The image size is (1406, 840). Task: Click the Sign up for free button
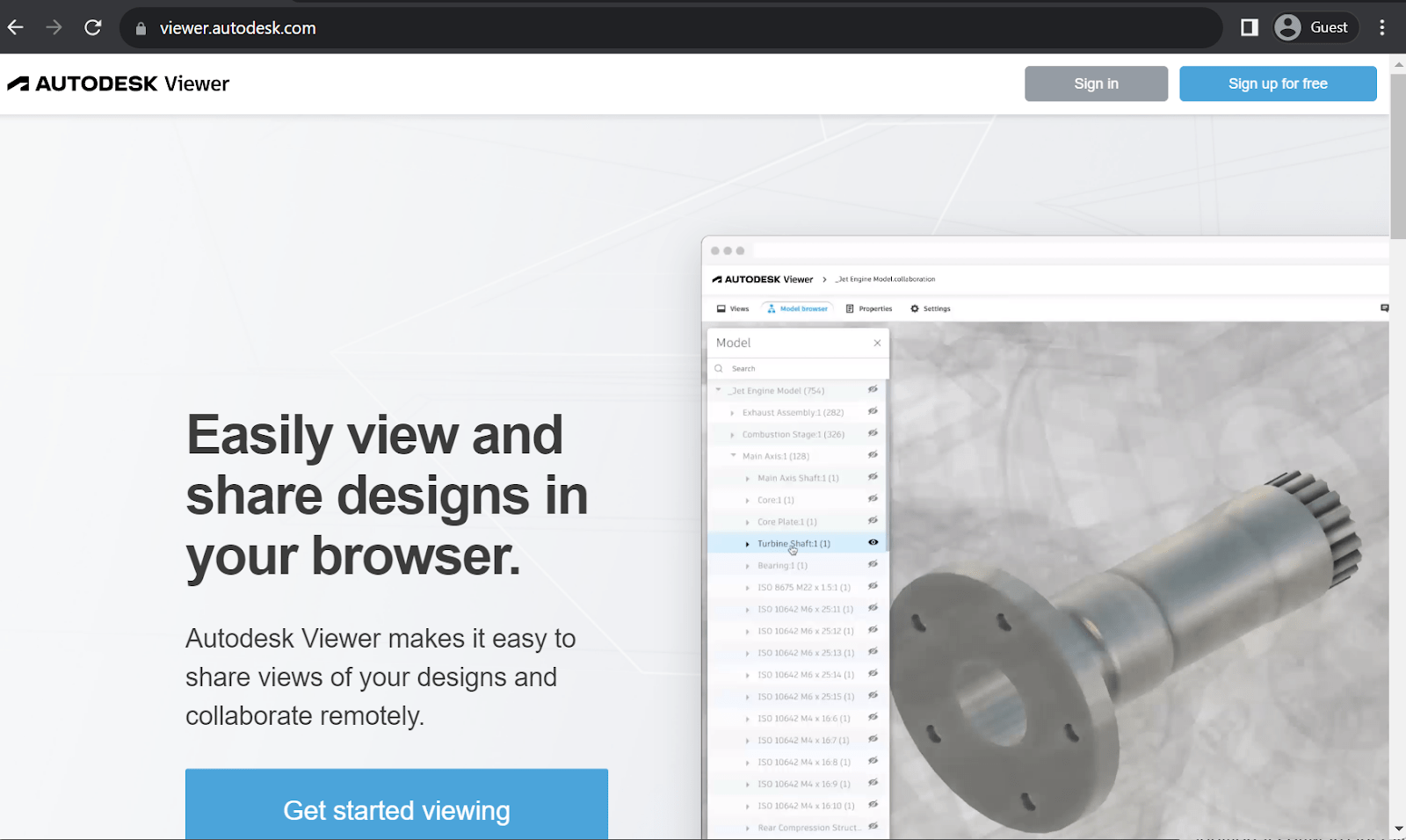click(1278, 83)
